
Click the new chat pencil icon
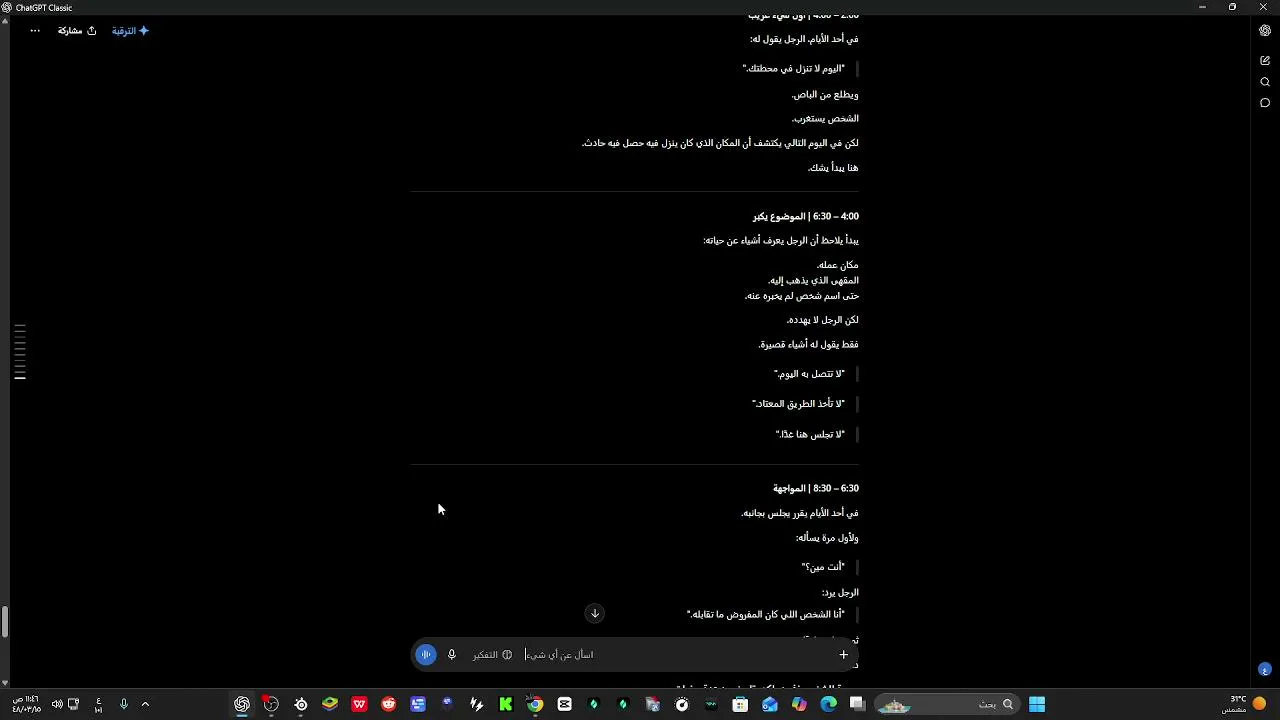(x=1265, y=61)
